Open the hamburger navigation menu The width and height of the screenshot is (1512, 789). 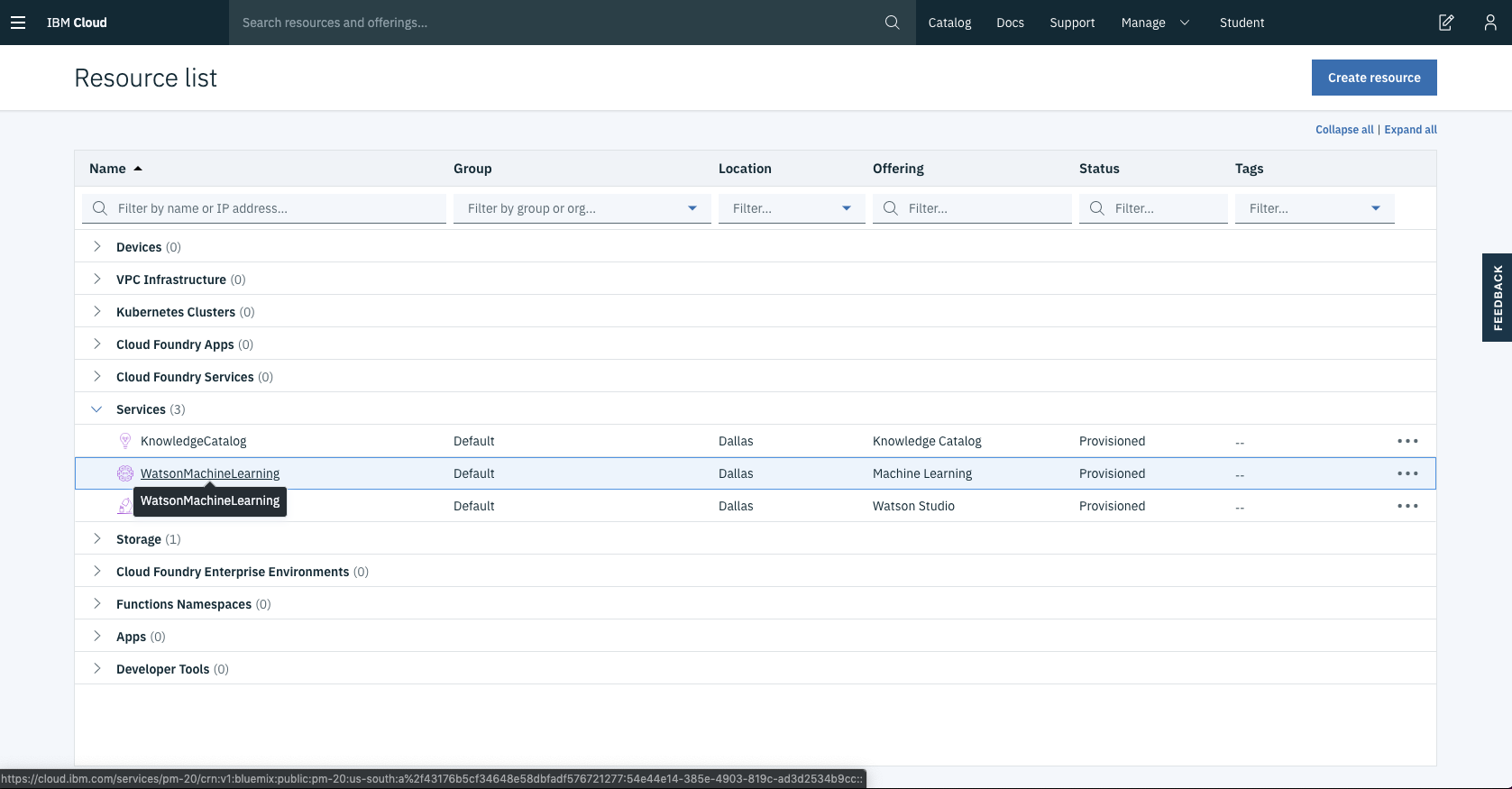tap(18, 23)
